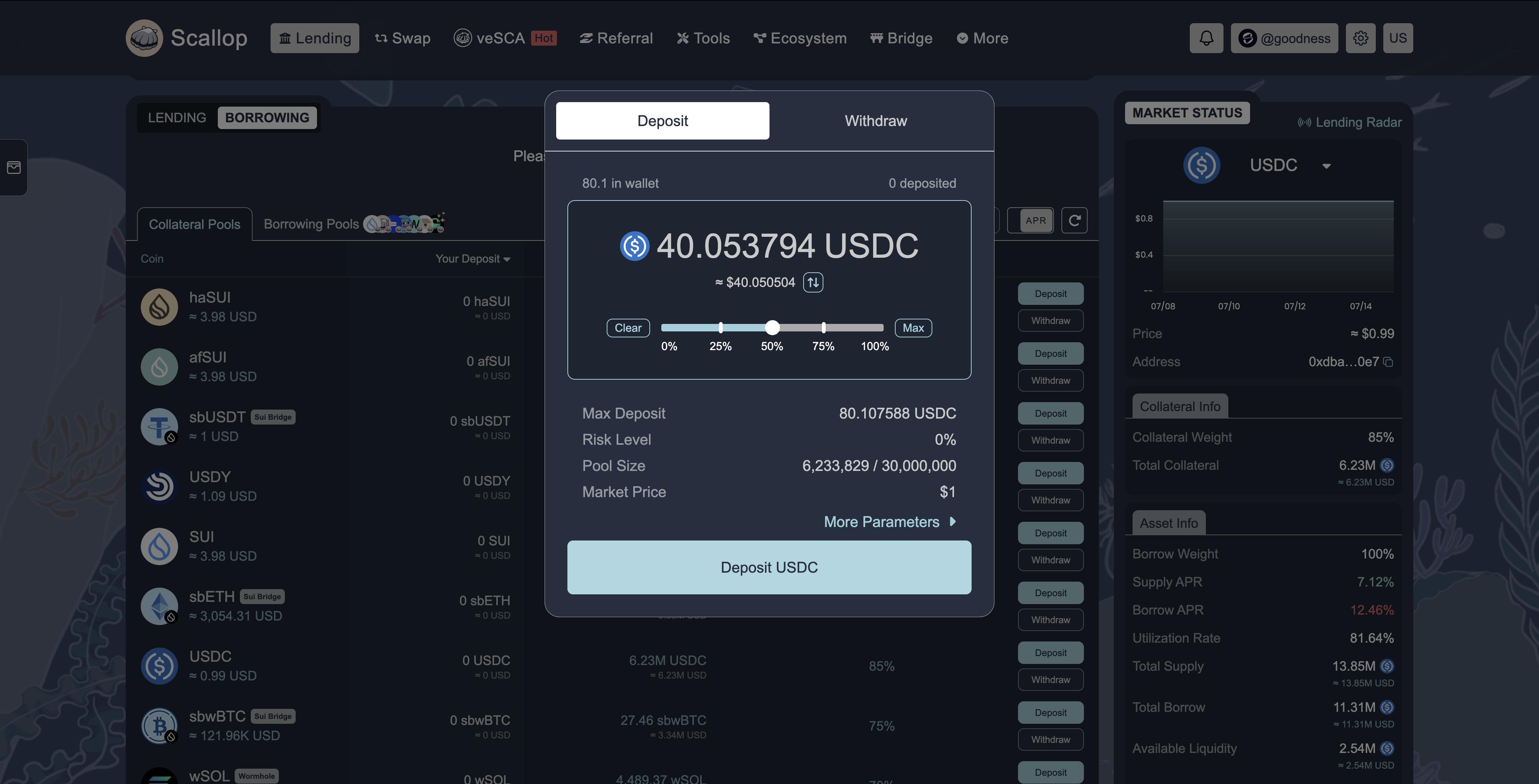Click the sbUSDT Sui Bridge badge

coord(273,417)
